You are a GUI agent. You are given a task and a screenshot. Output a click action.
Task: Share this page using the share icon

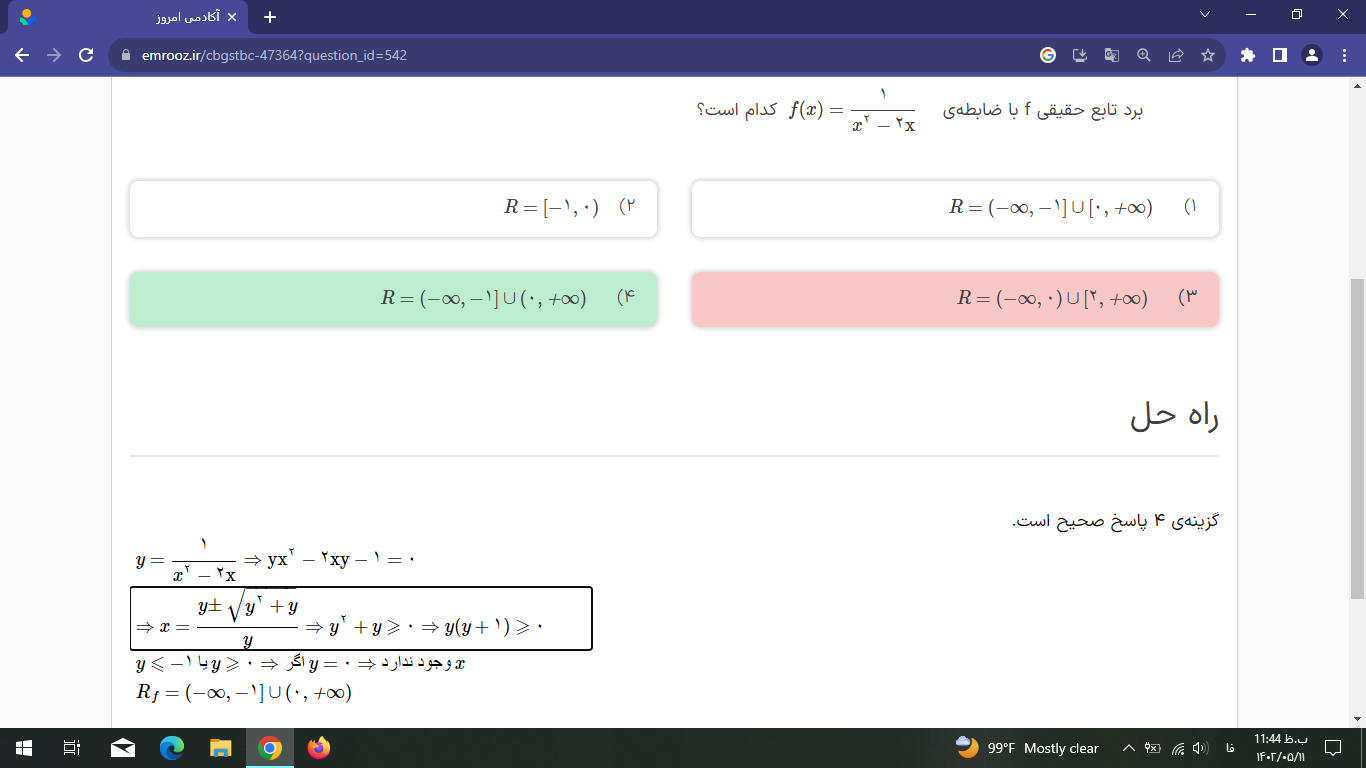pyautogui.click(x=1176, y=56)
